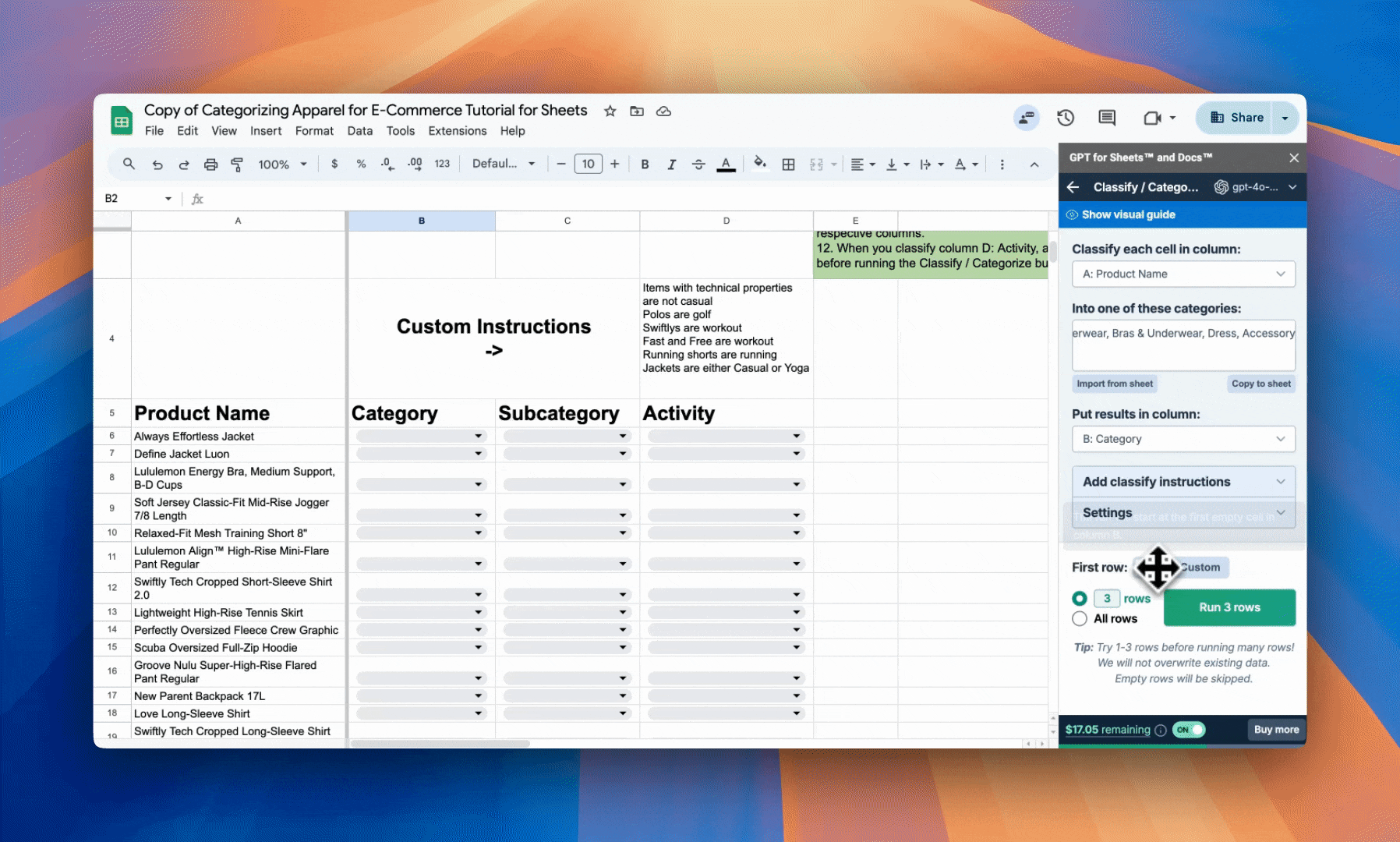Open zoom level 100% dropdown

(x=282, y=164)
